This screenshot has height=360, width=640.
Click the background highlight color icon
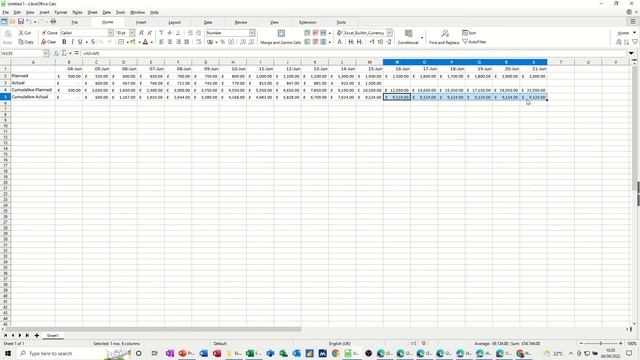click(133, 42)
